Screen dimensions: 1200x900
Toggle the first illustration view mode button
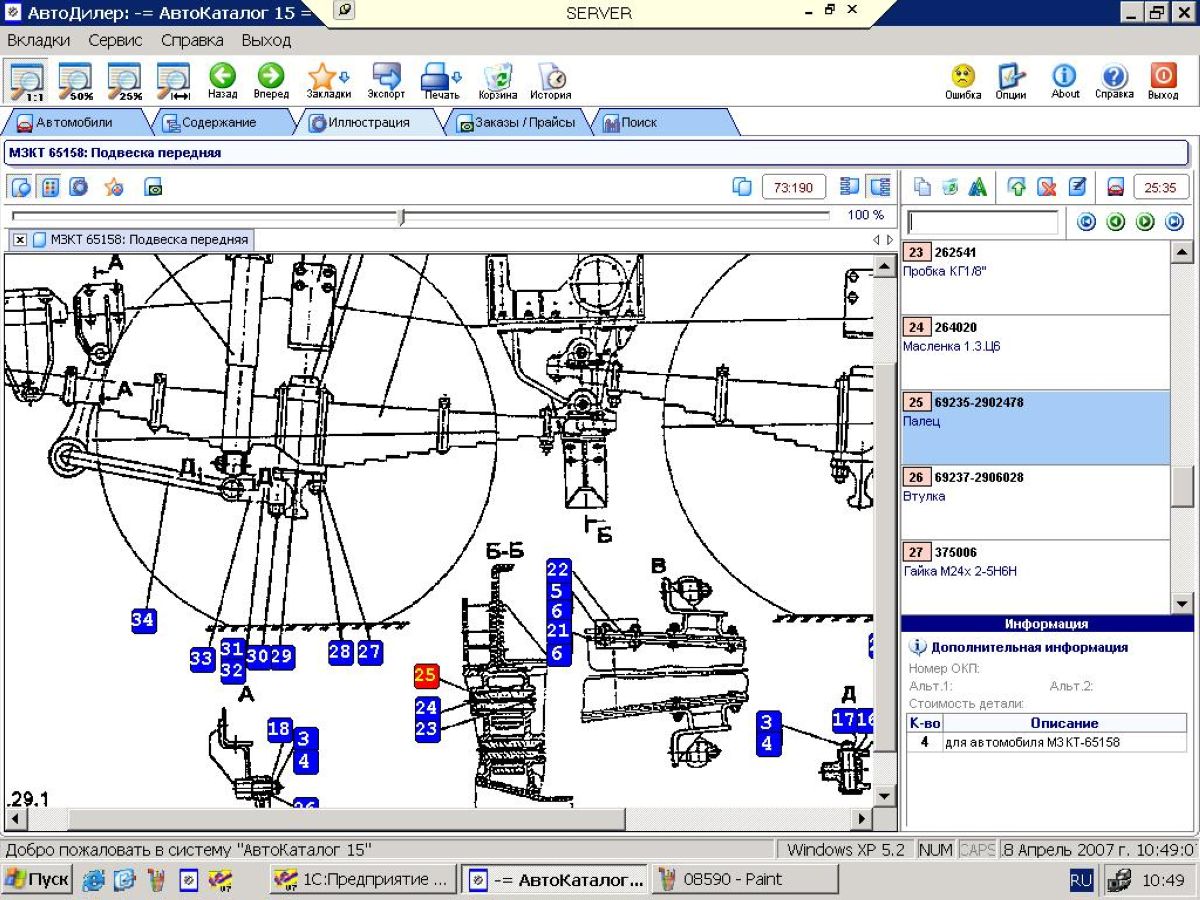pyautogui.click(x=21, y=187)
